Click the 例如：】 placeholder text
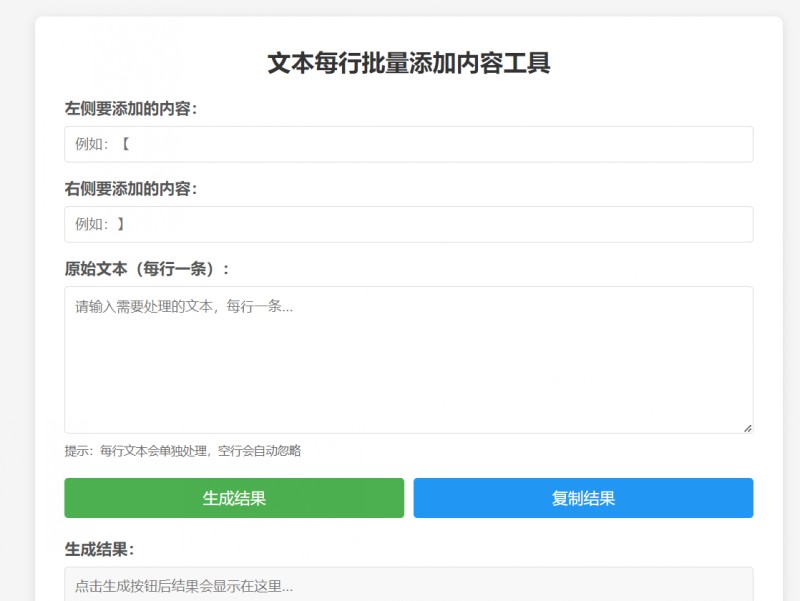 tap(100, 224)
